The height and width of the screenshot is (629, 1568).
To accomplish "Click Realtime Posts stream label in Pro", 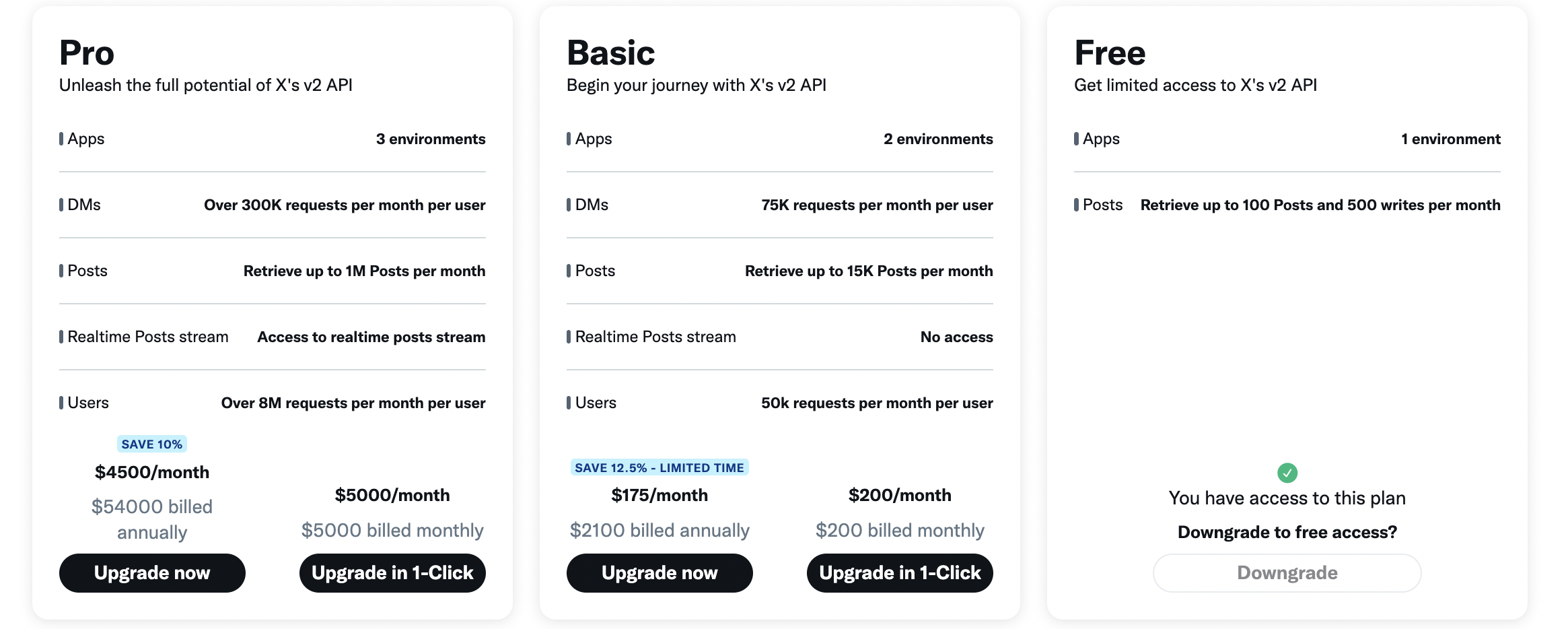I will pos(148,337).
